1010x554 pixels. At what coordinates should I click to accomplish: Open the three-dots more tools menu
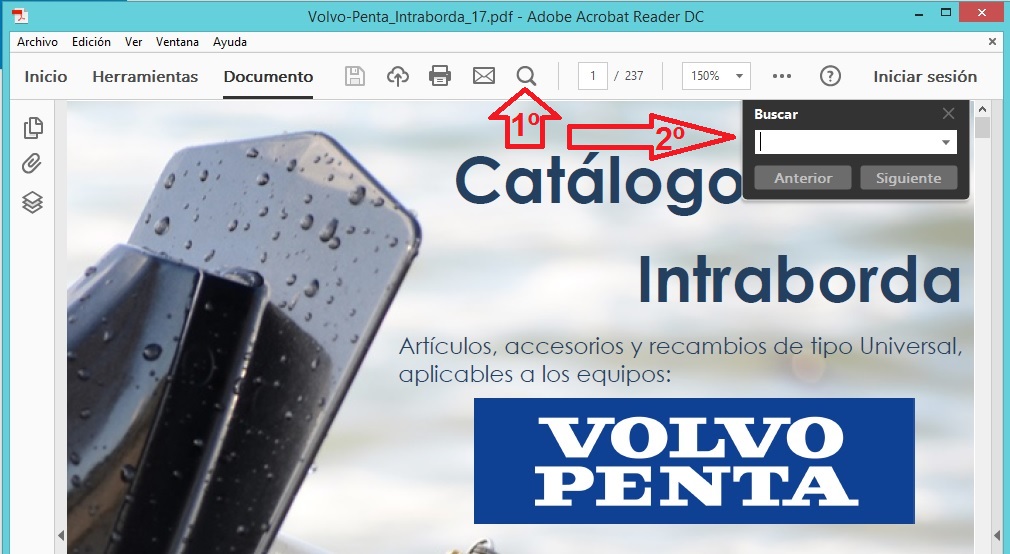(x=781, y=76)
